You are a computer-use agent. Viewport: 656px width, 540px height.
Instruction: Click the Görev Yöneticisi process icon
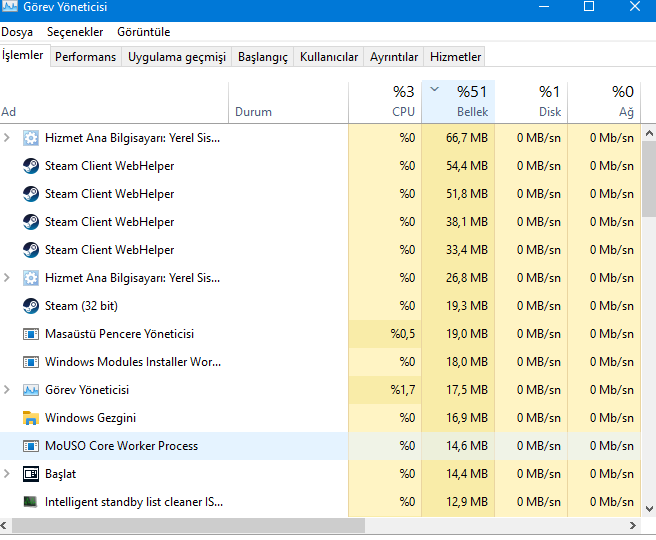pyautogui.click(x=30, y=390)
